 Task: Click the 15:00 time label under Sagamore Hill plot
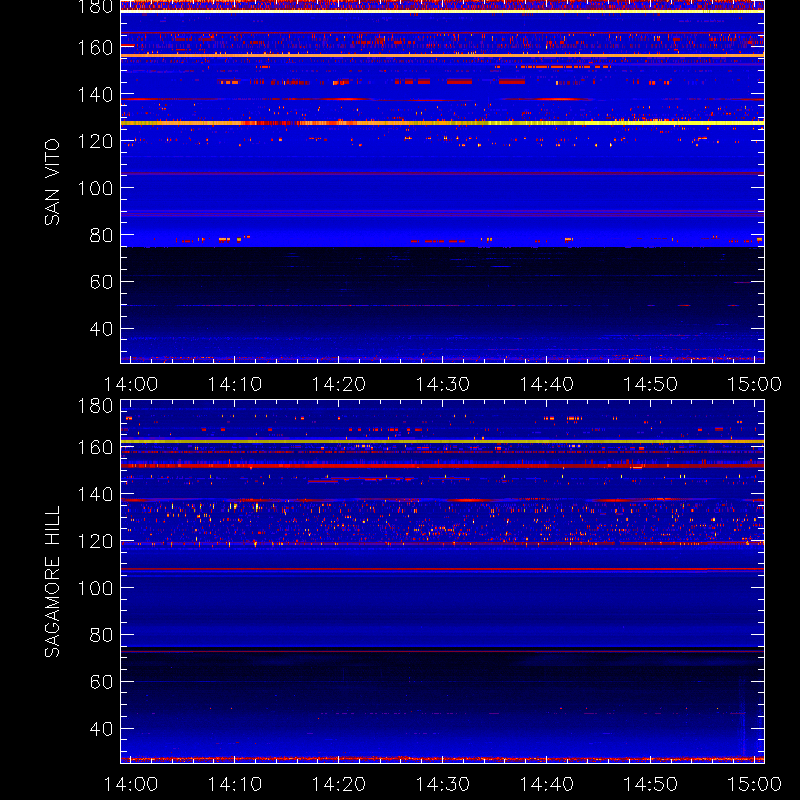(754, 784)
